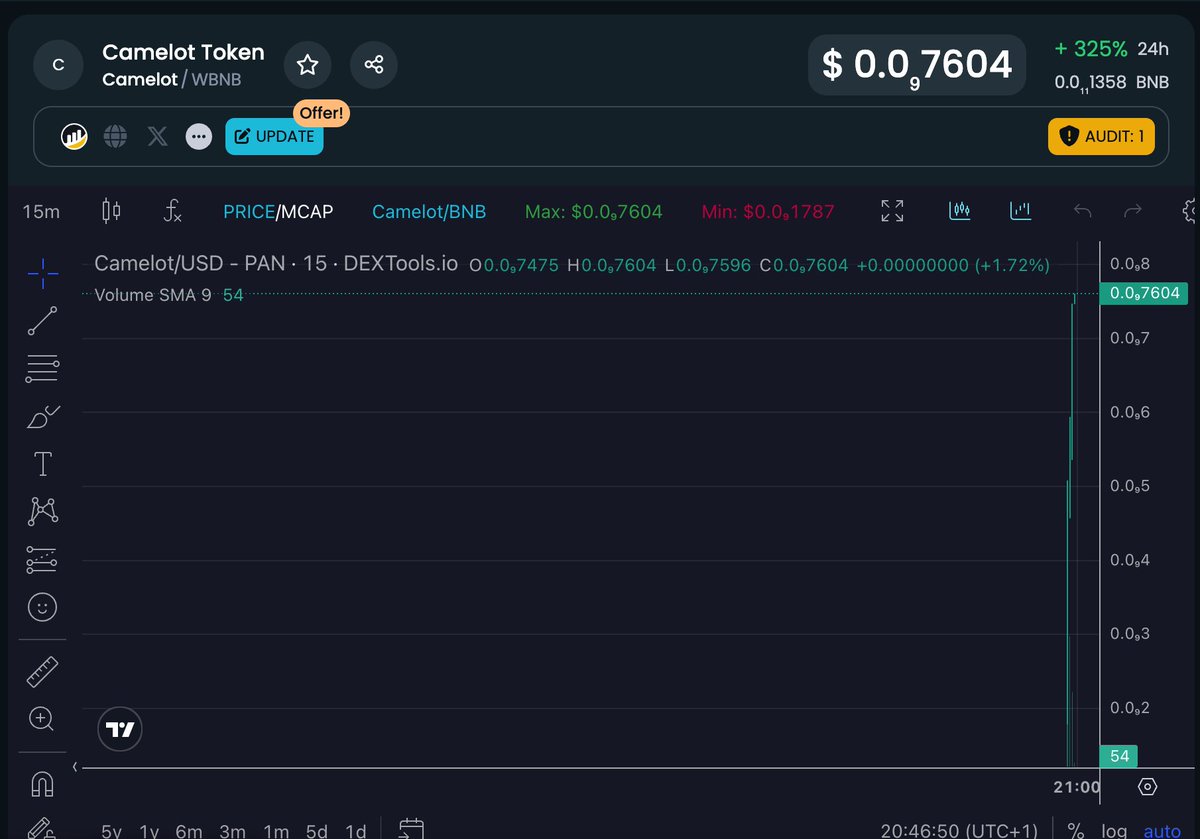Select the brush drawing tool

click(42, 417)
